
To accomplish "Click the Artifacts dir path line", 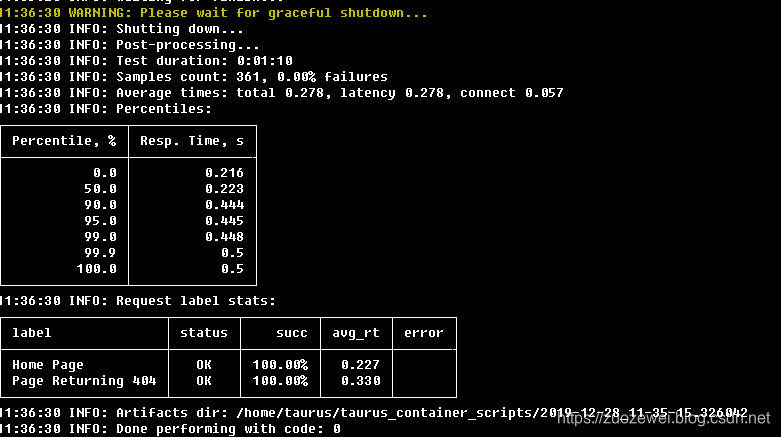I will point(374,413).
